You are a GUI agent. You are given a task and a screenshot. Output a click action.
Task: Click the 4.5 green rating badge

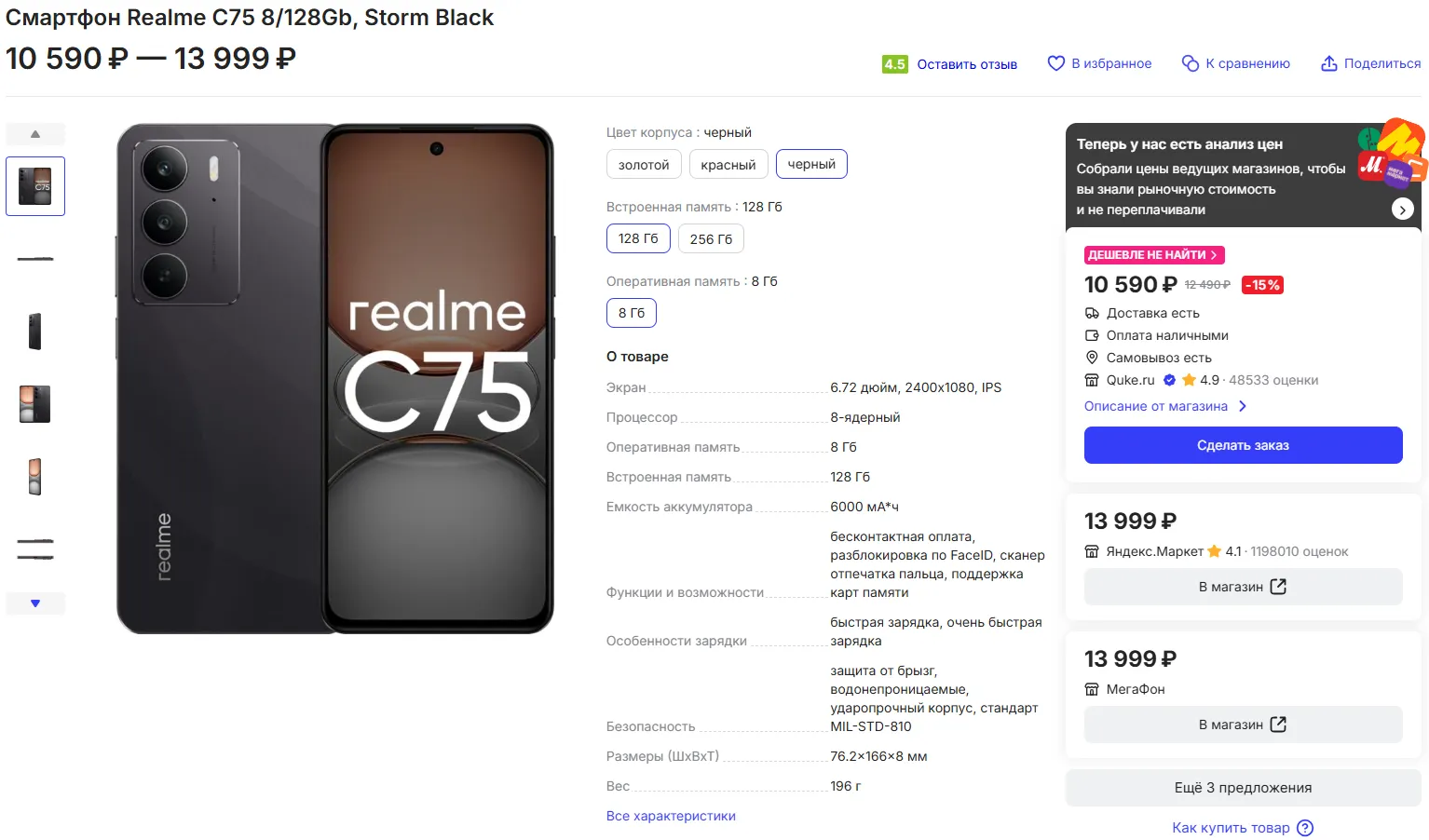pos(894,64)
